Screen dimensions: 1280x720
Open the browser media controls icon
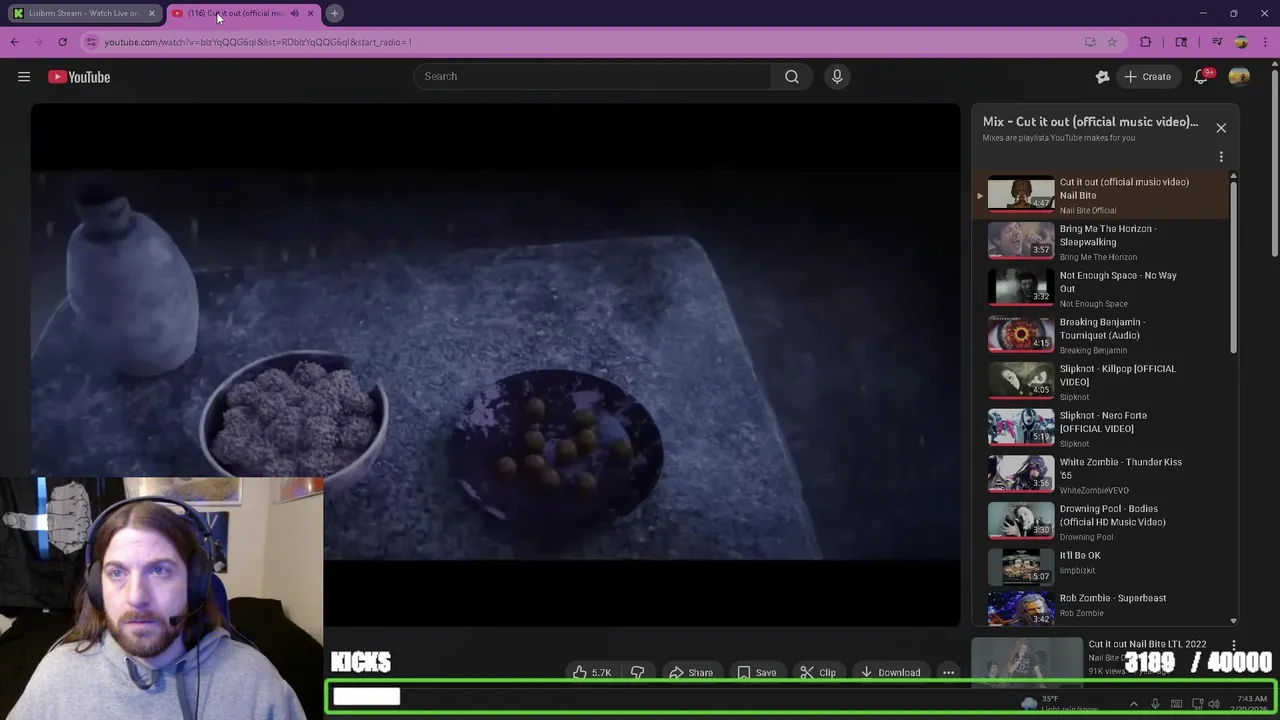(x=1217, y=42)
